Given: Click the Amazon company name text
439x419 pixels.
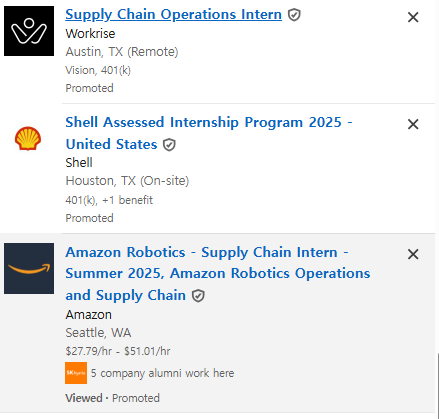Looking at the screenshot, I should [89, 315].
